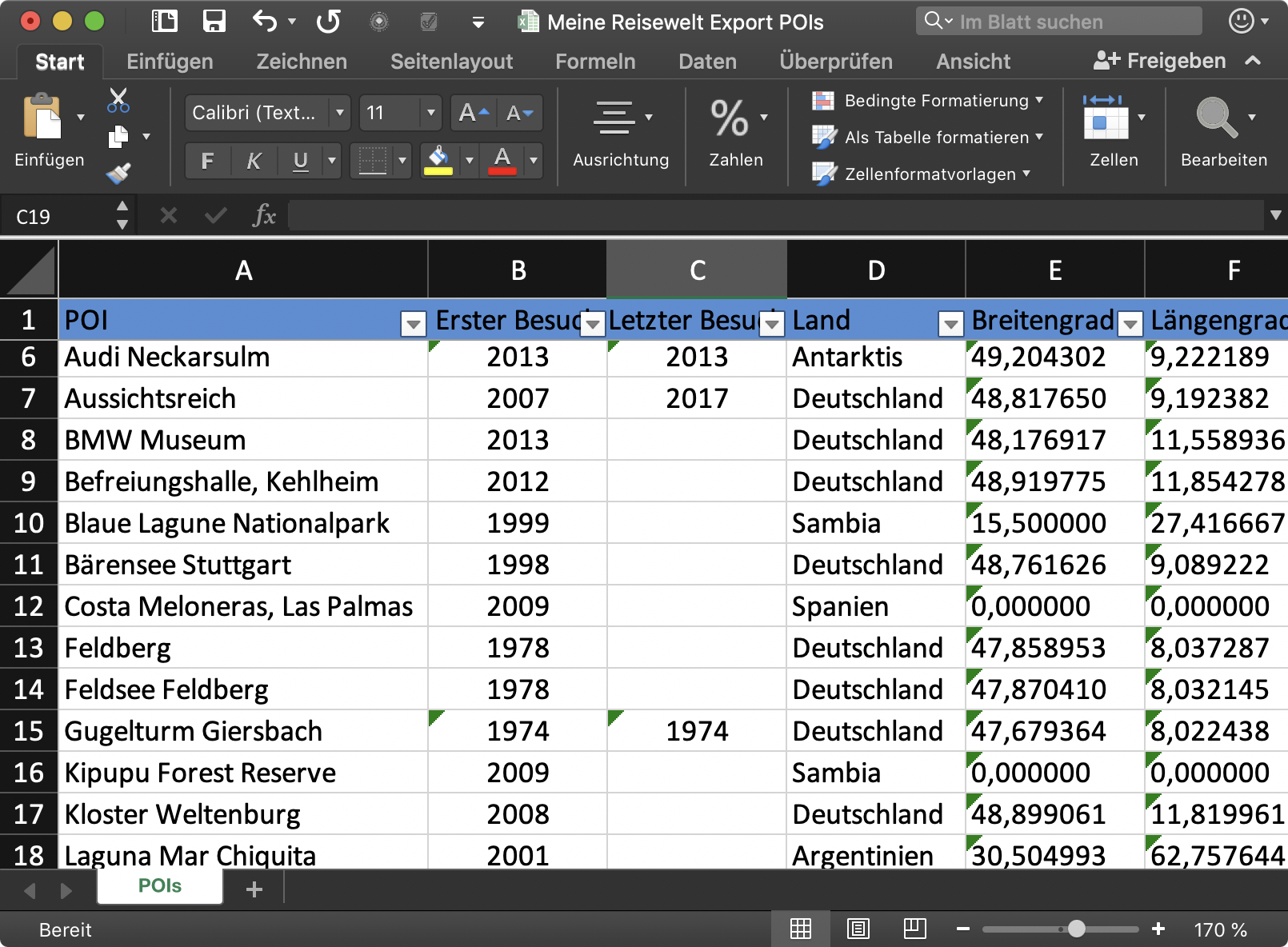The height and width of the screenshot is (947, 1288).
Task: Click the smiley feedback icon
Action: click(x=1241, y=21)
